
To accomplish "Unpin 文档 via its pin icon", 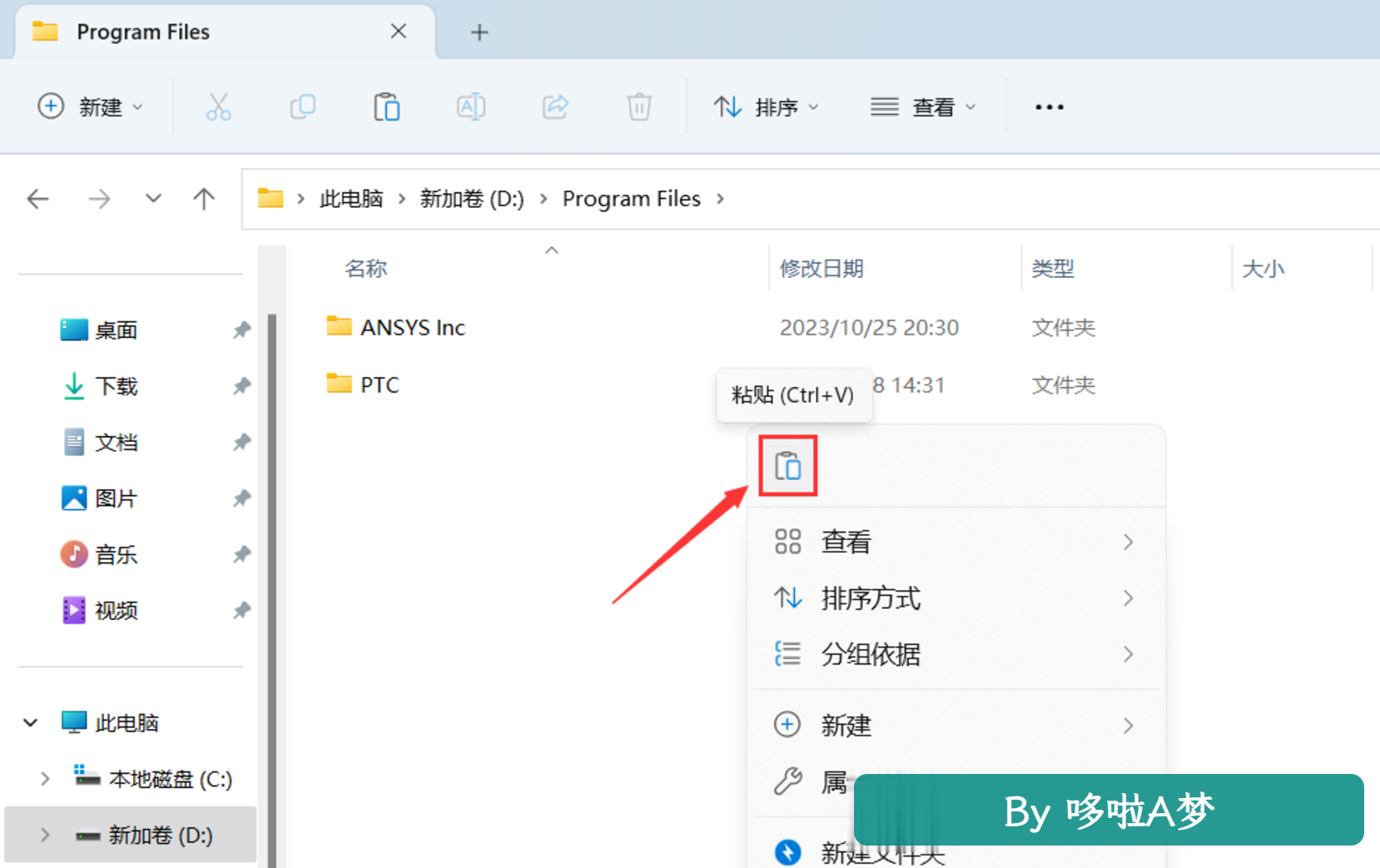I will [x=241, y=442].
